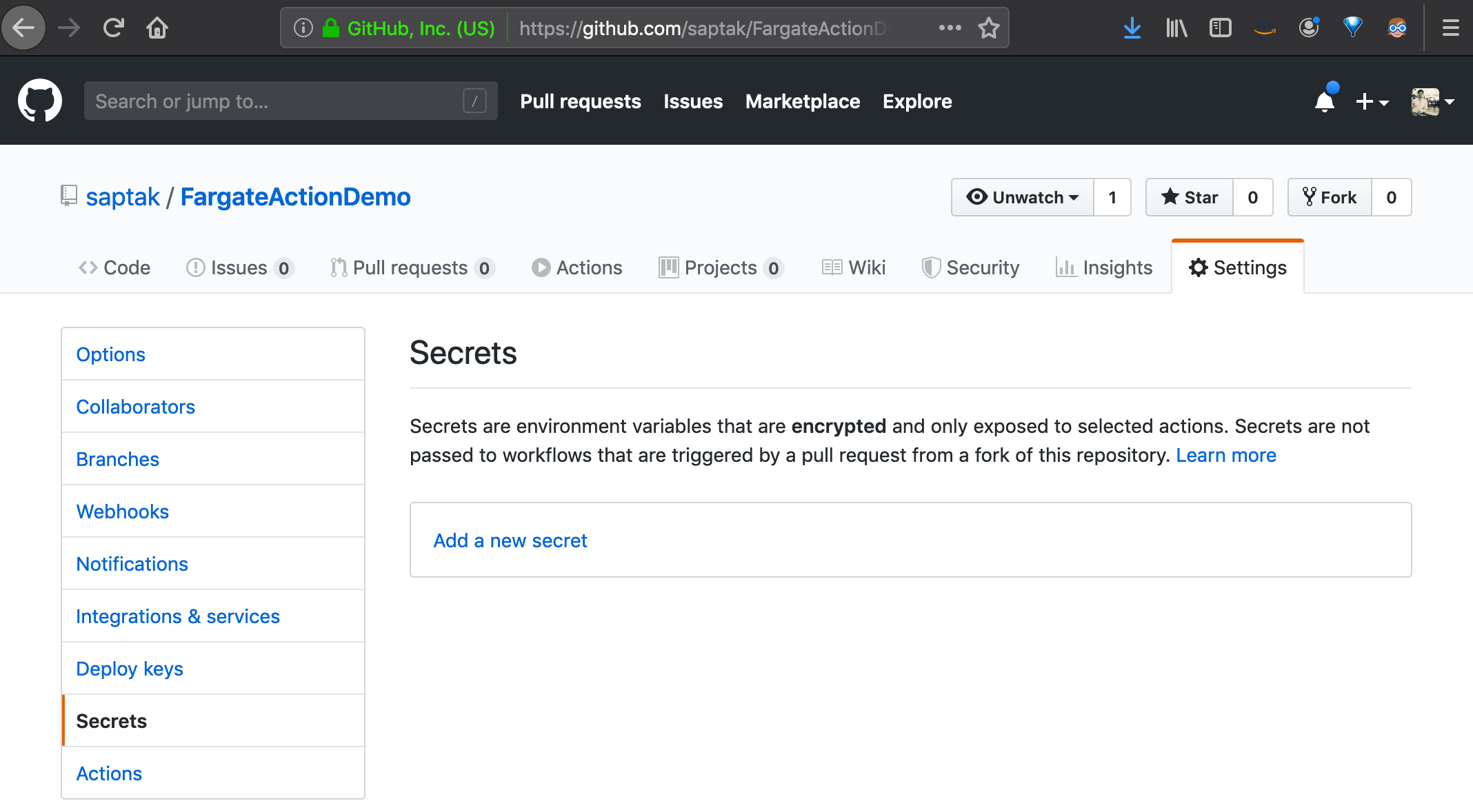The height and width of the screenshot is (812, 1473).
Task: Navigate to Collaborators settings section
Action: click(137, 405)
